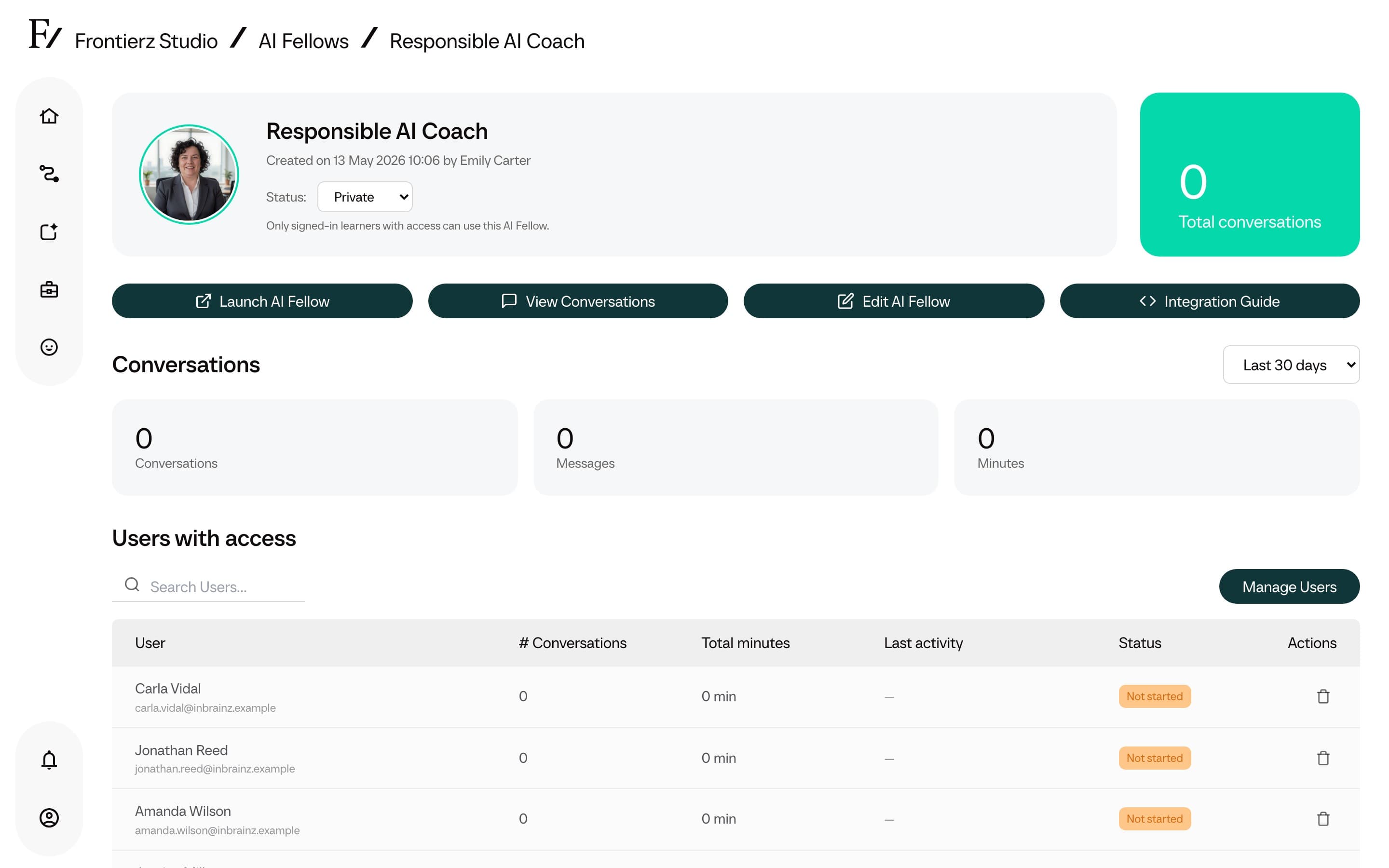This screenshot has width=1389, height=868.
Task: Click Carla Vidal's 0 min value
Action: pos(718,696)
